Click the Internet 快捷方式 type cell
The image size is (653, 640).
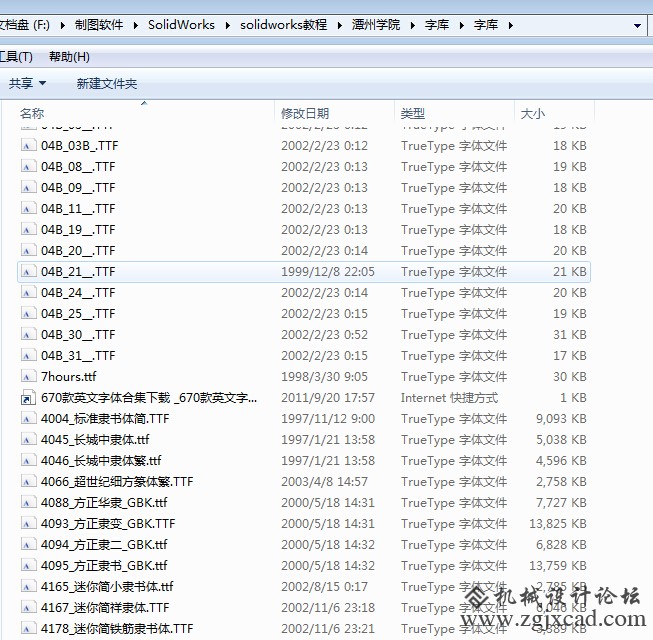[x=449, y=398]
